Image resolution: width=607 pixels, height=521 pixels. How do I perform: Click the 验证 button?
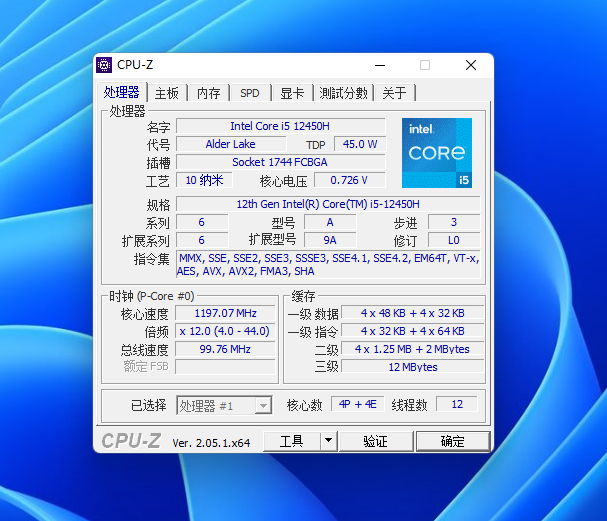coord(376,441)
